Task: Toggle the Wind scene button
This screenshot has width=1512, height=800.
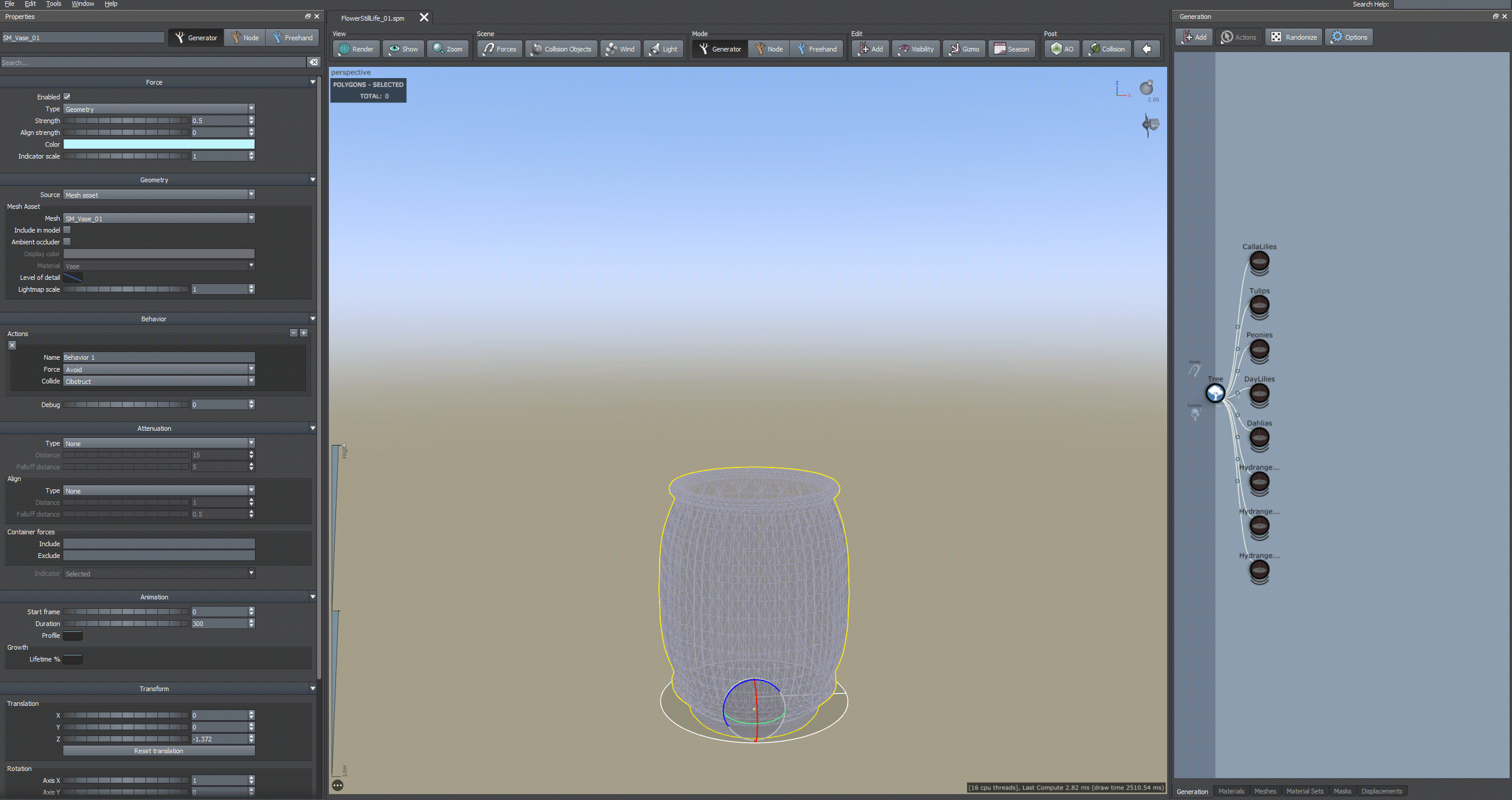Action: [620, 49]
